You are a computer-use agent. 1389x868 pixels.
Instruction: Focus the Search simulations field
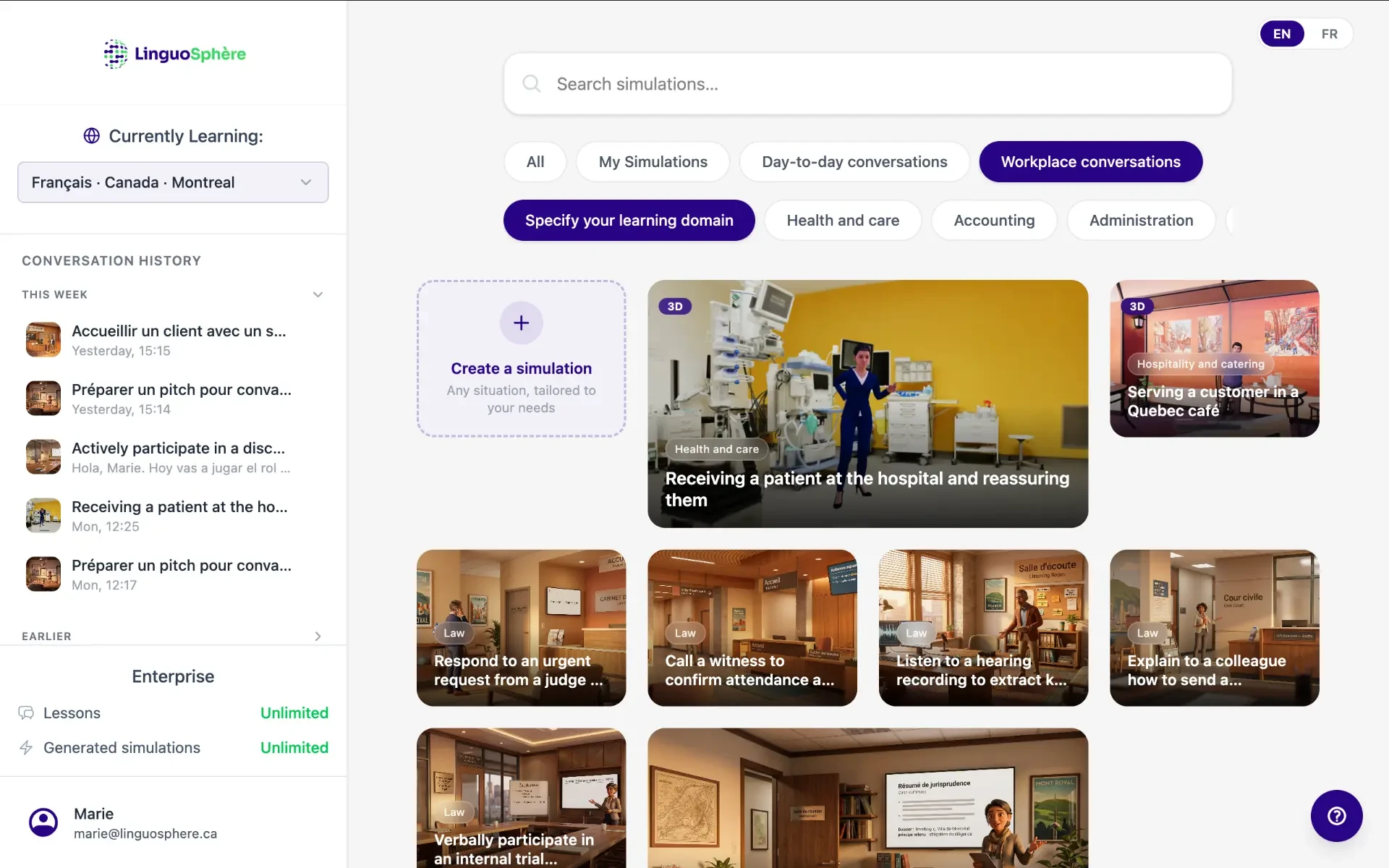868,84
